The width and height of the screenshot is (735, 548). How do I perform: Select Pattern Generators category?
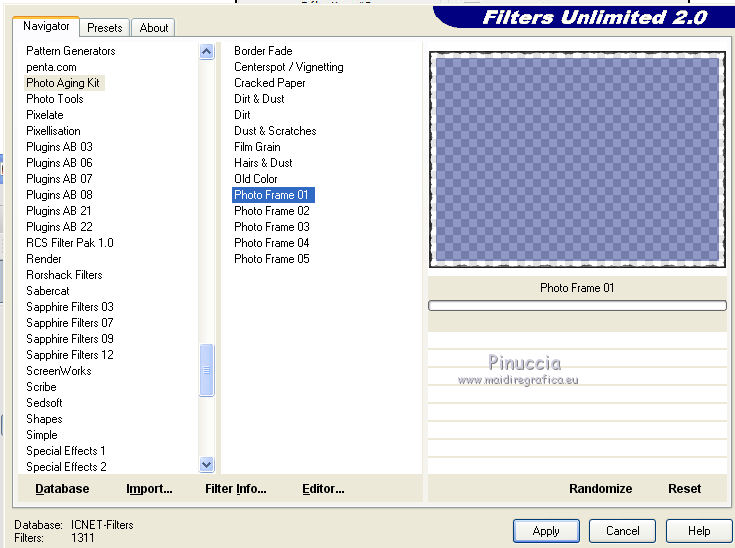(71, 51)
